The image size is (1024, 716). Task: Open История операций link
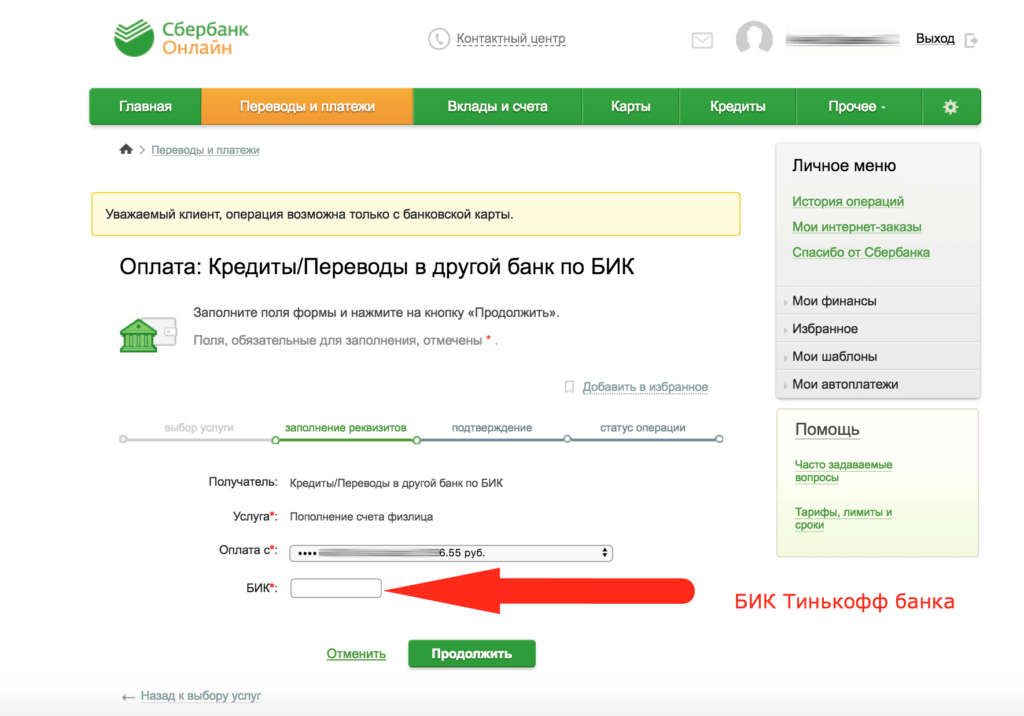point(848,201)
